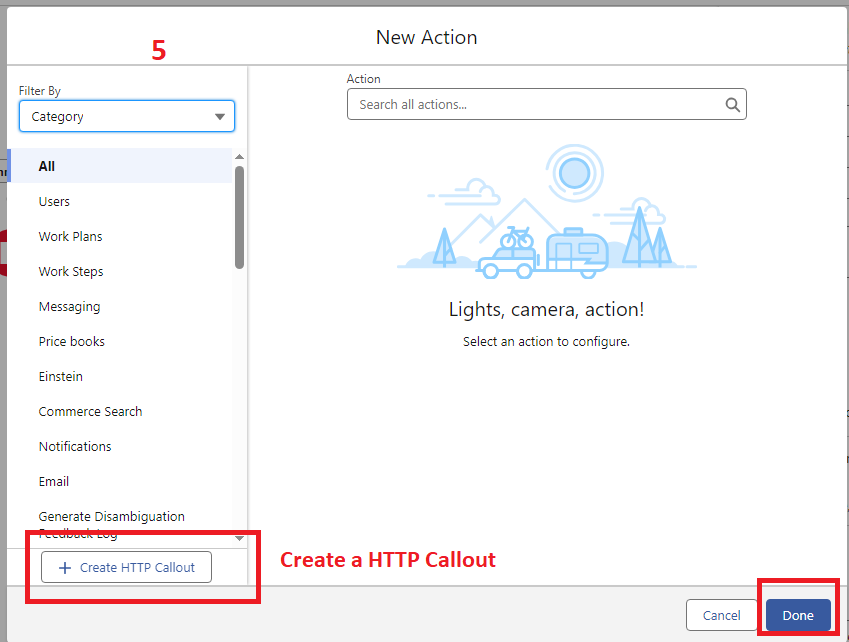Screen dimensions: 849x642
Task: Choose the Work Steps category
Action: (71, 271)
